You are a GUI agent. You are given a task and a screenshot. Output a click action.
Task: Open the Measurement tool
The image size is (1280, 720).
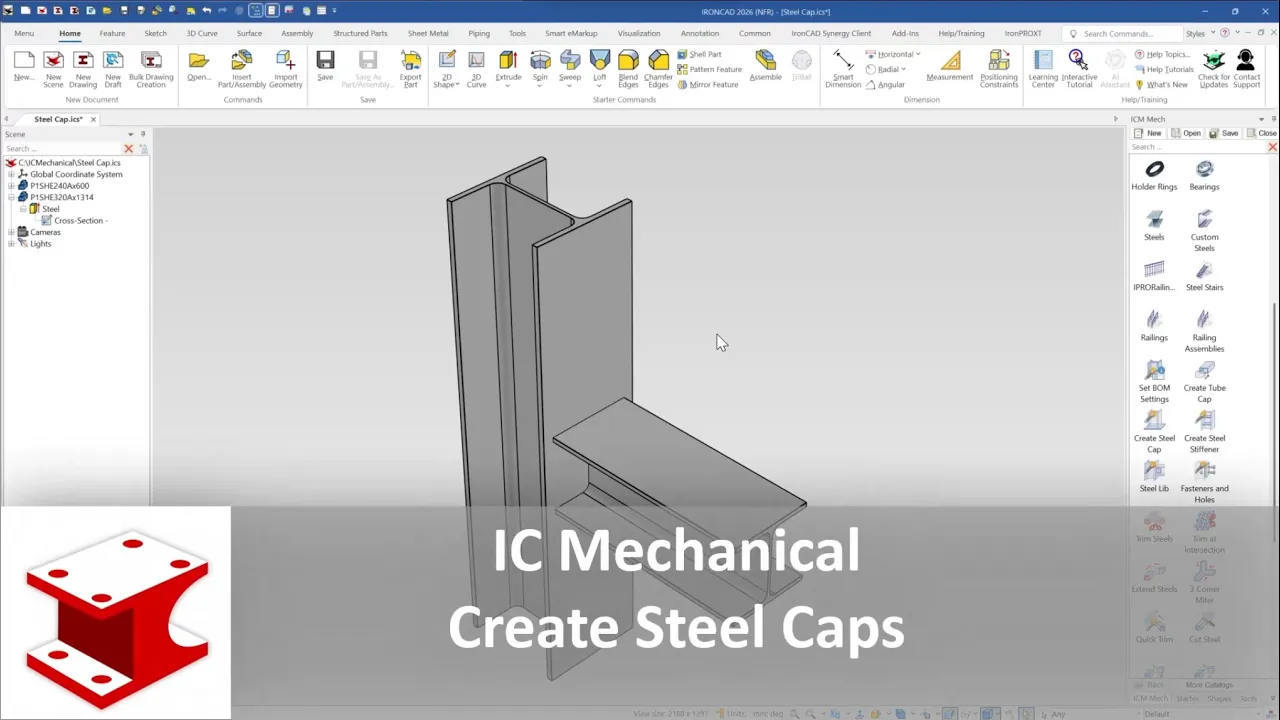[x=950, y=68]
